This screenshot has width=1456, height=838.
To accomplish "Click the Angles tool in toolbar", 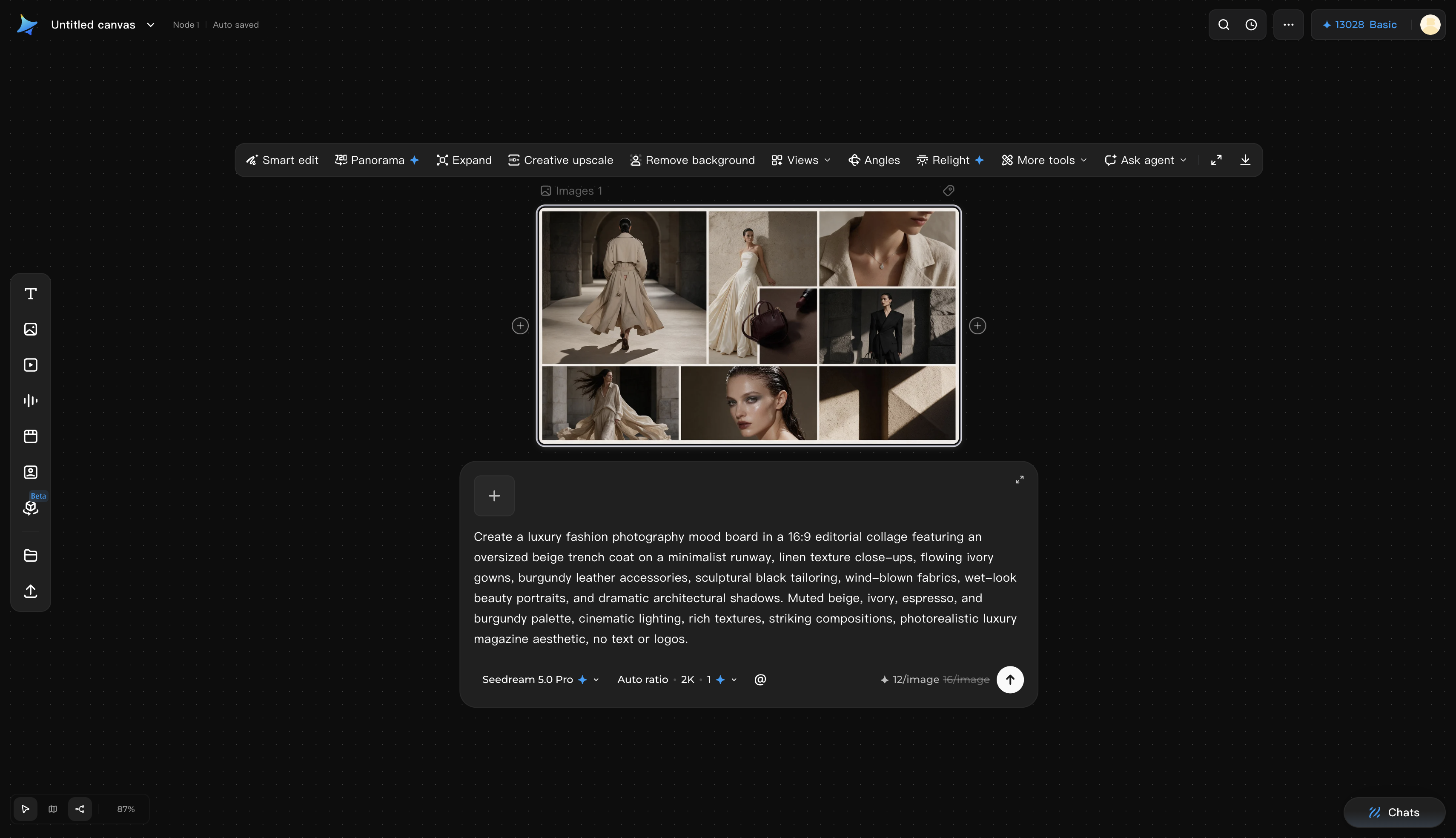I will [874, 160].
